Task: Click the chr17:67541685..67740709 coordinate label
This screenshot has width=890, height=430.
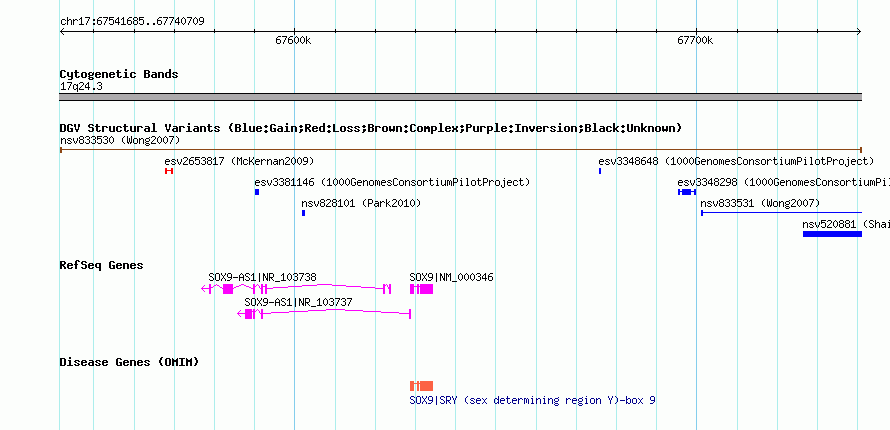Action: point(132,22)
